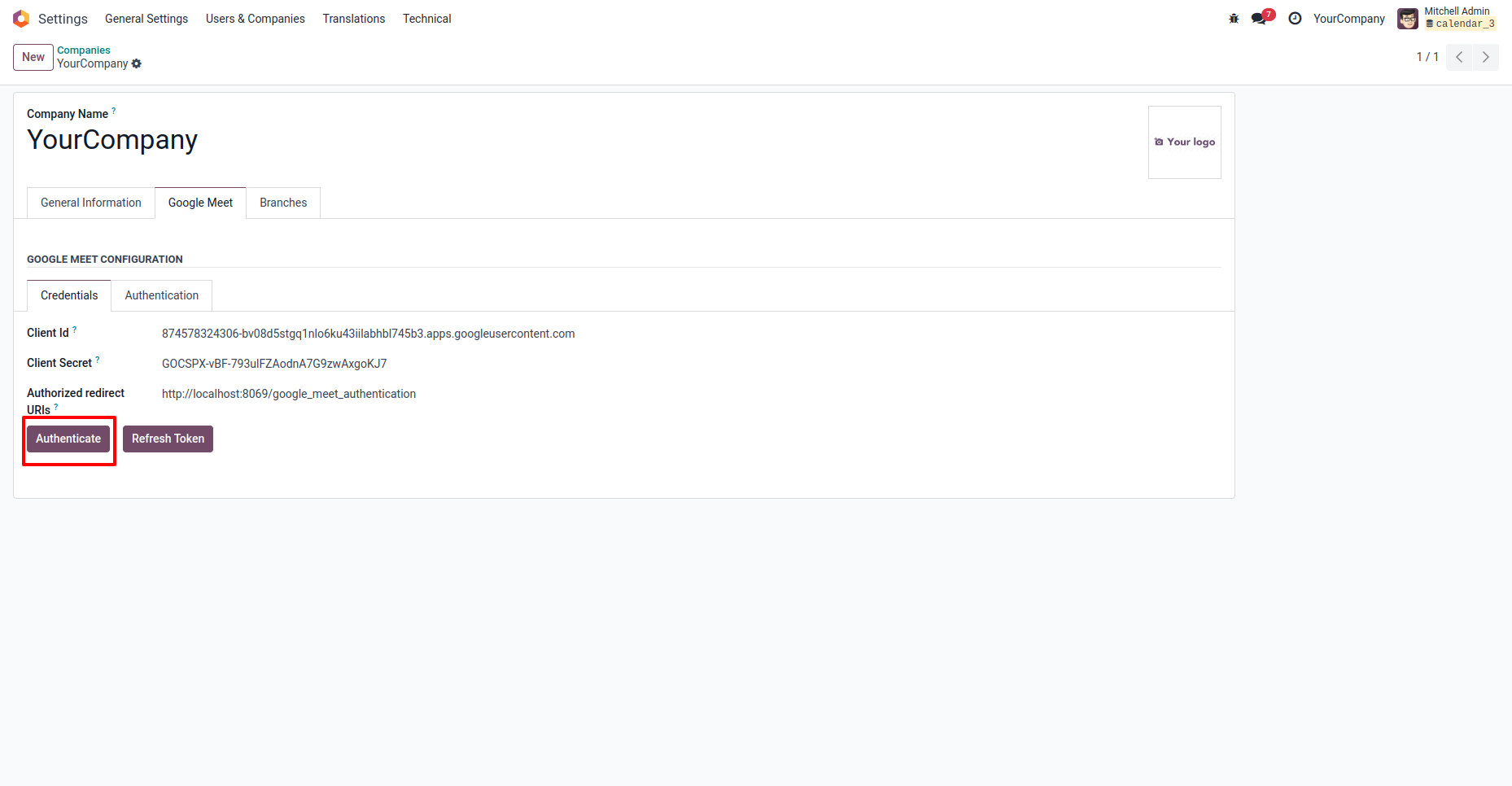1512x786 pixels.
Task: Open the Technical menu
Action: click(427, 19)
